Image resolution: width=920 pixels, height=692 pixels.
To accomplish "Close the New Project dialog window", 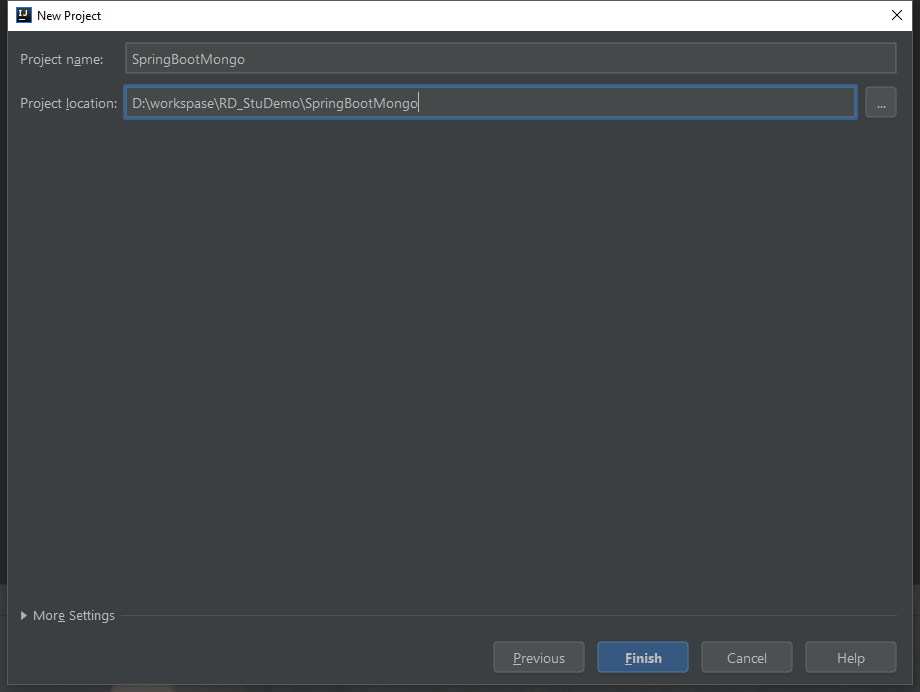I will (x=897, y=15).
